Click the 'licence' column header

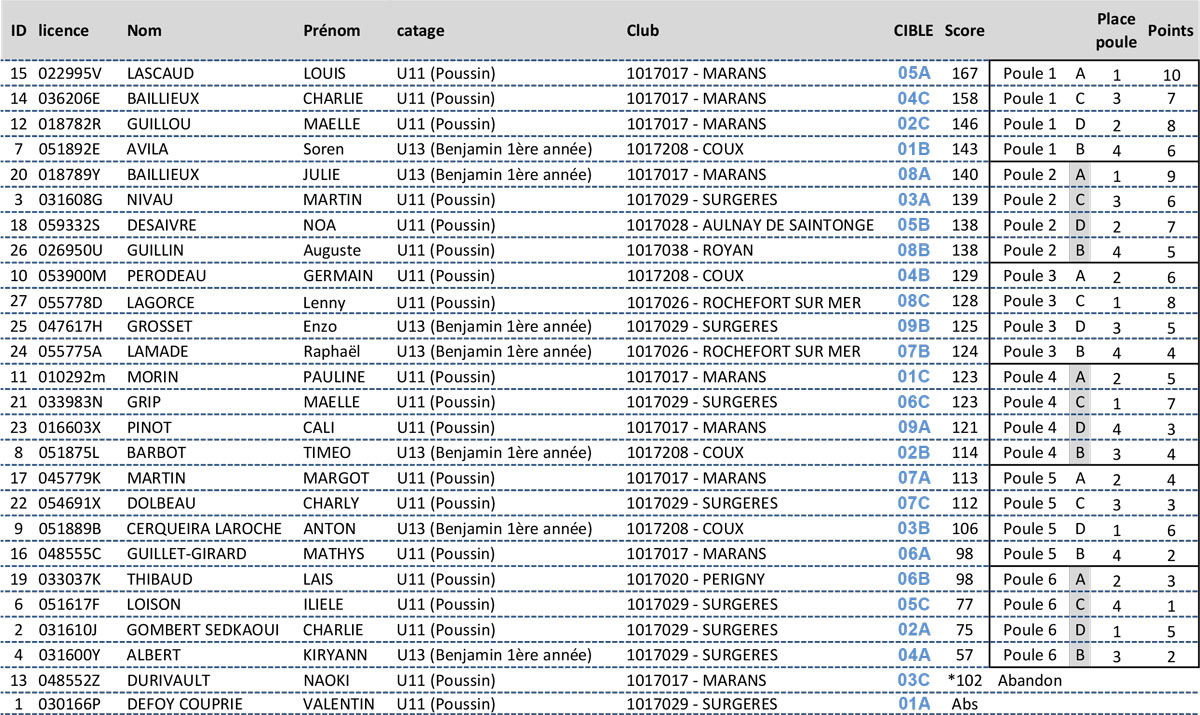[63, 30]
